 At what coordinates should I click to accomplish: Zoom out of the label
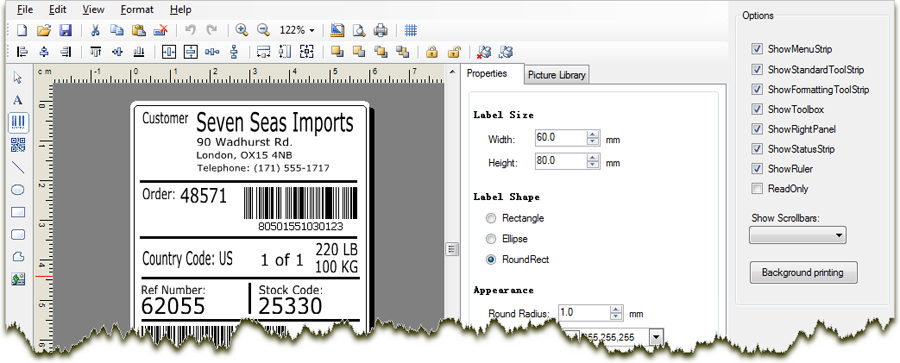[263, 30]
